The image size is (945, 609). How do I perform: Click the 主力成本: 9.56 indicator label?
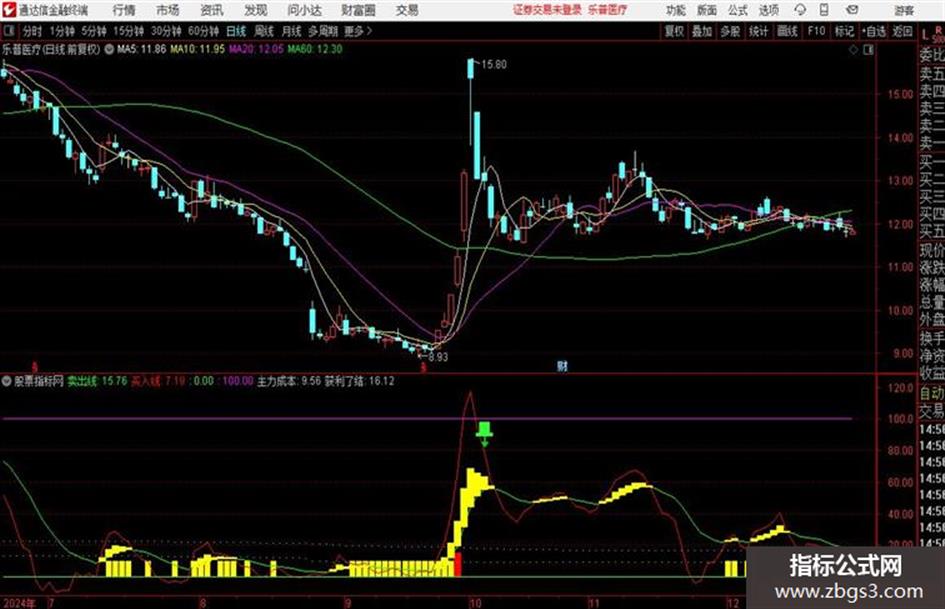point(289,381)
